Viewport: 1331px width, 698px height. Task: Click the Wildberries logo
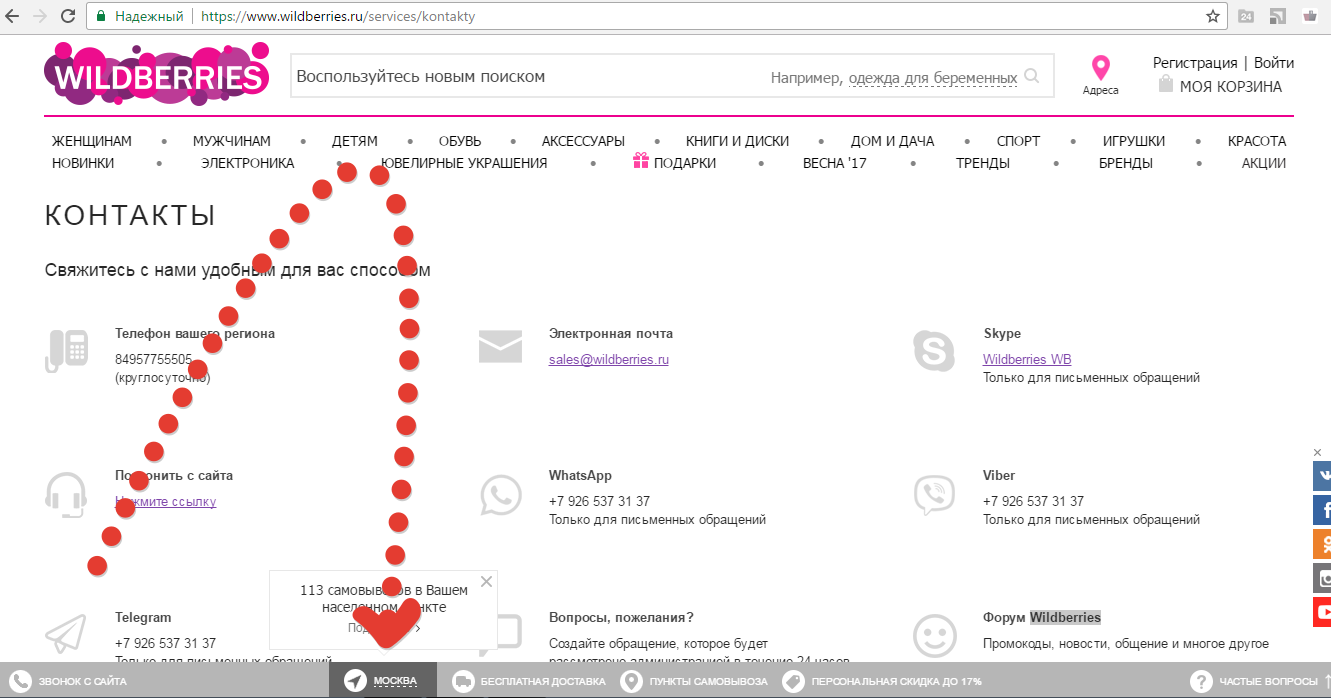coord(157,74)
